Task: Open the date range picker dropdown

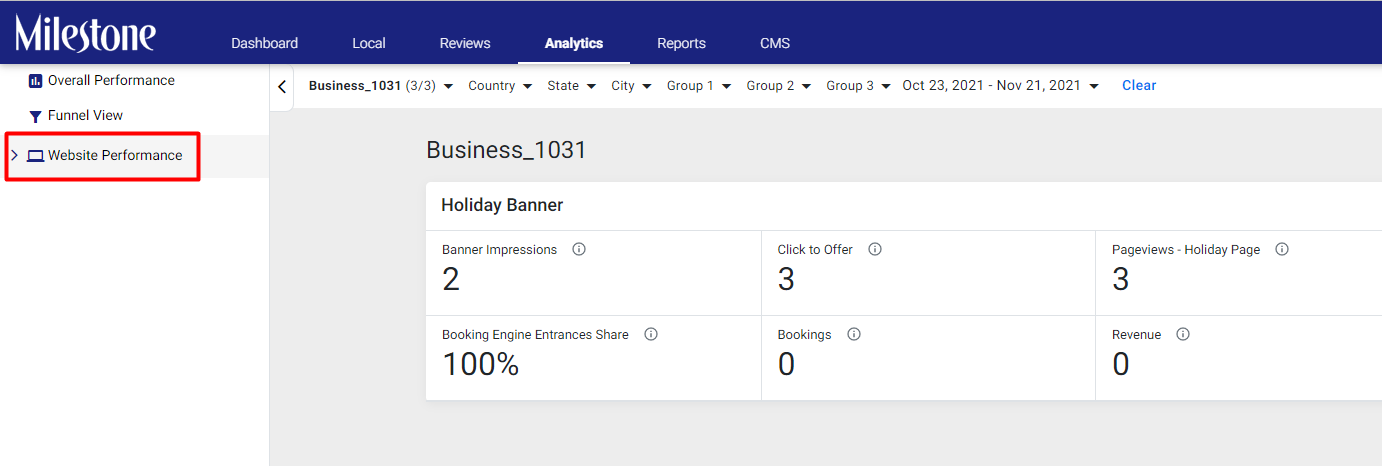Action: point(1001,86)
